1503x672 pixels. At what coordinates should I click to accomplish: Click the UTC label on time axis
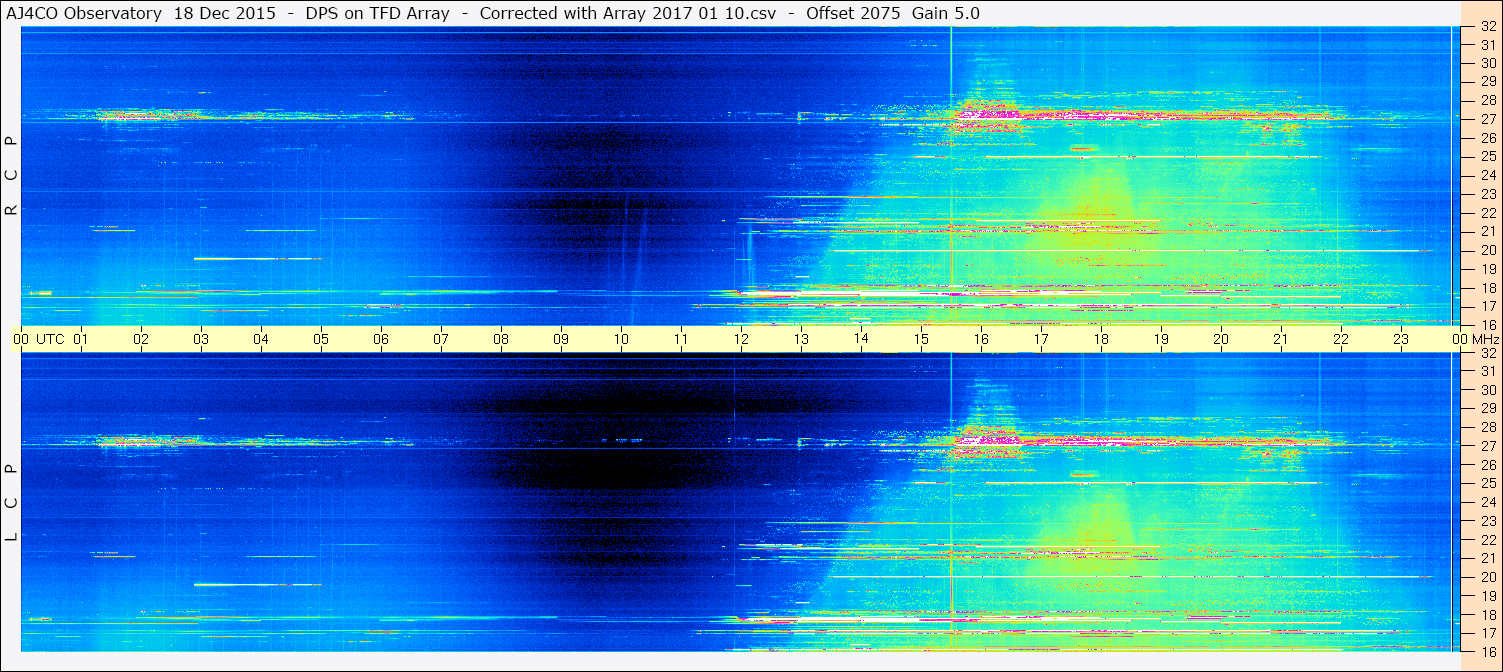50,340
